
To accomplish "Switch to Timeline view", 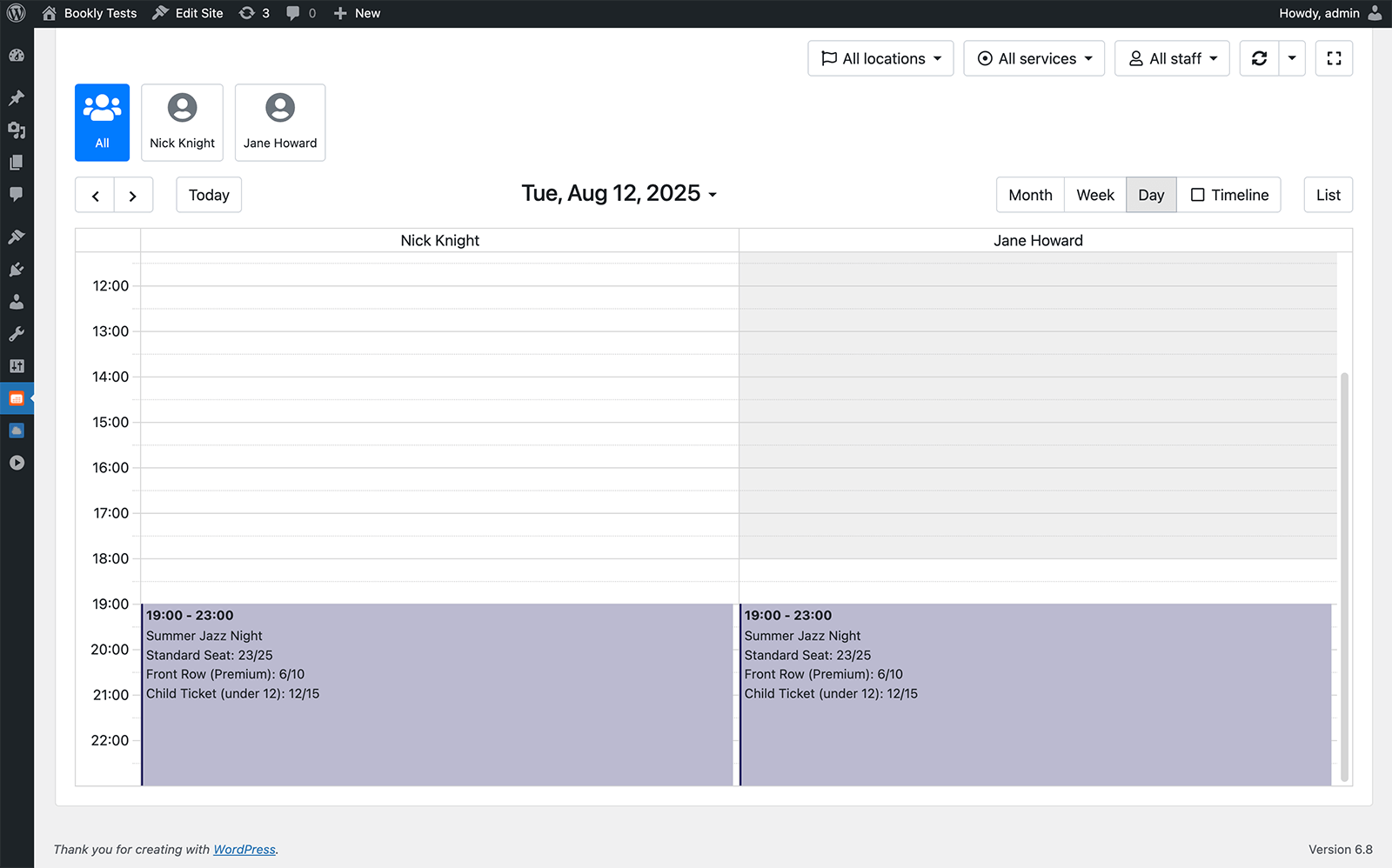I will (1228, 195).
